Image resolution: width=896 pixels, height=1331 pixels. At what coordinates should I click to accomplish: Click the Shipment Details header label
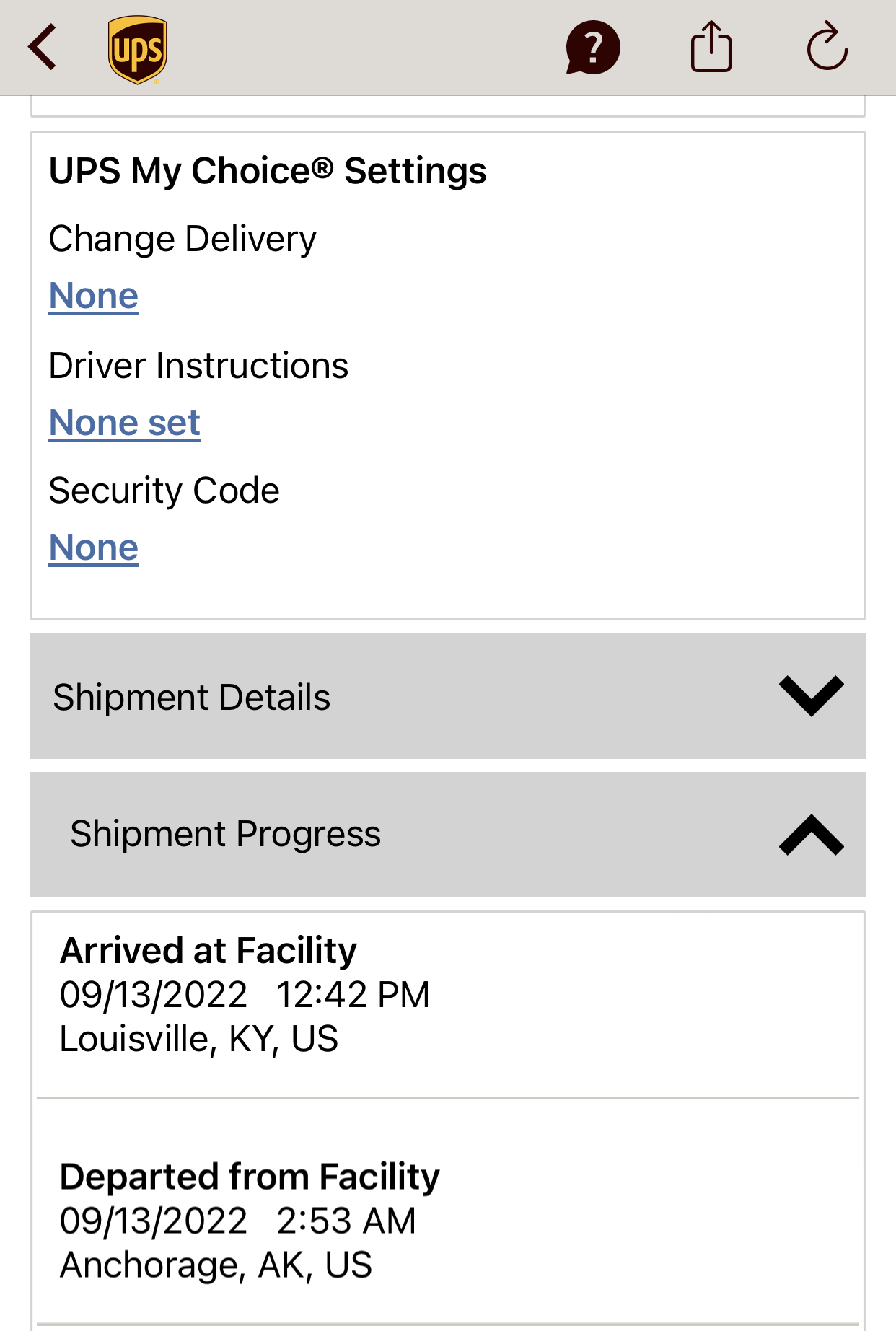pyautogui.click(x=192, y=698)
